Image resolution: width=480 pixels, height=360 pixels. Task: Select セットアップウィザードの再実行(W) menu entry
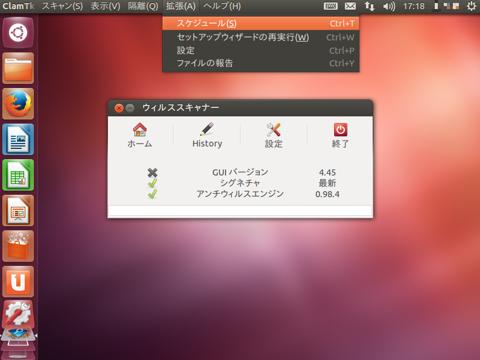tap(261, 37)
